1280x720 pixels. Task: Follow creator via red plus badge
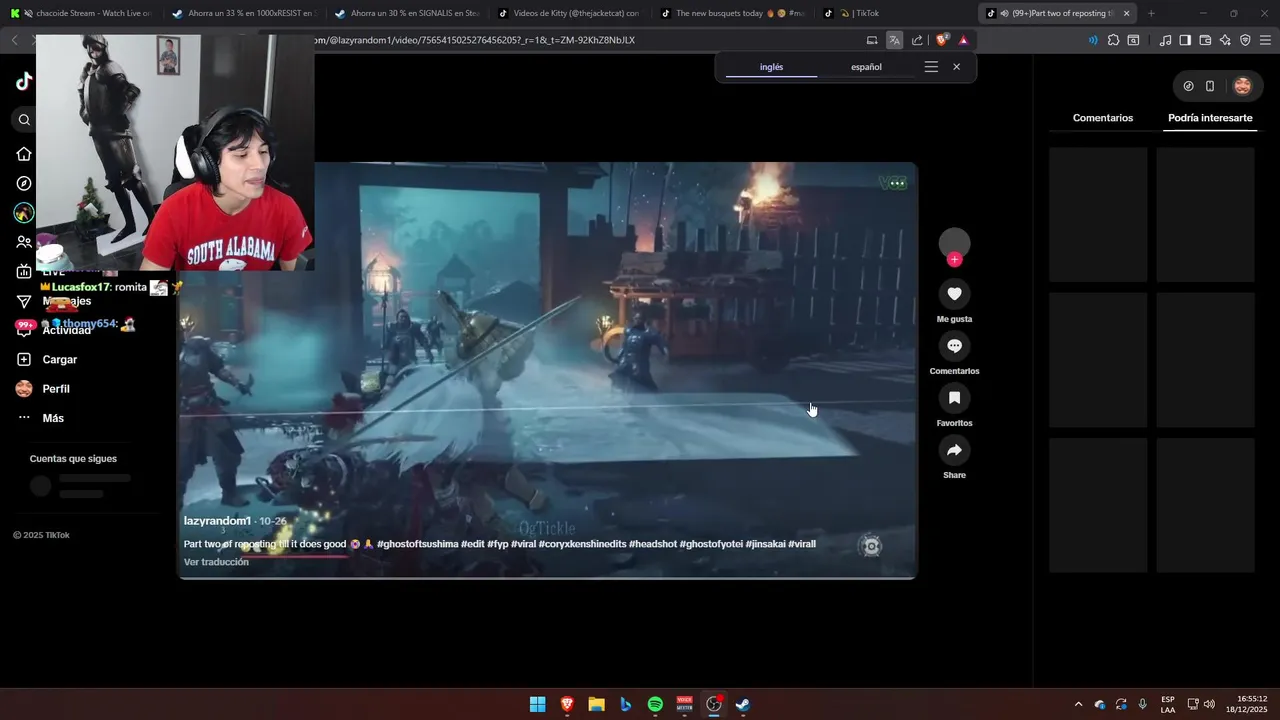pos(954,260)
